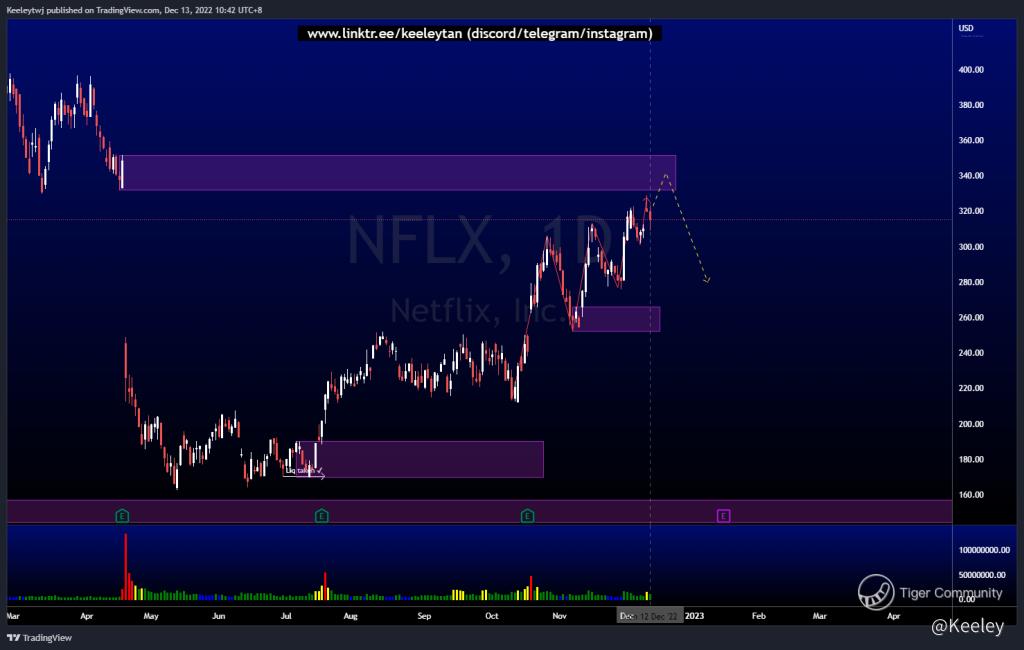
Task: Click the 100000000.00 volume axis label
Action: 984,550
